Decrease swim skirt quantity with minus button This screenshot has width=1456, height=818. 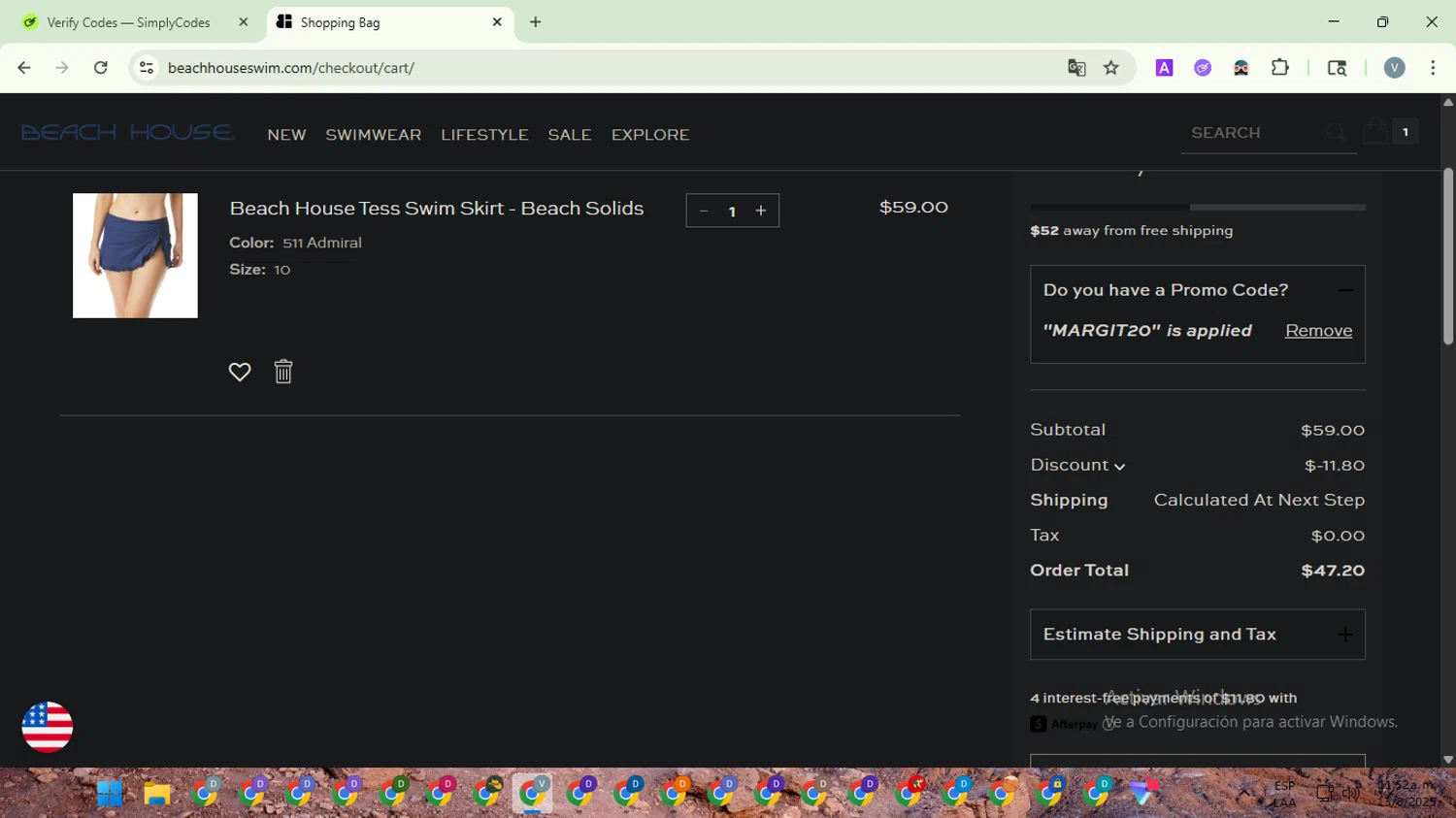pos(704,211)
